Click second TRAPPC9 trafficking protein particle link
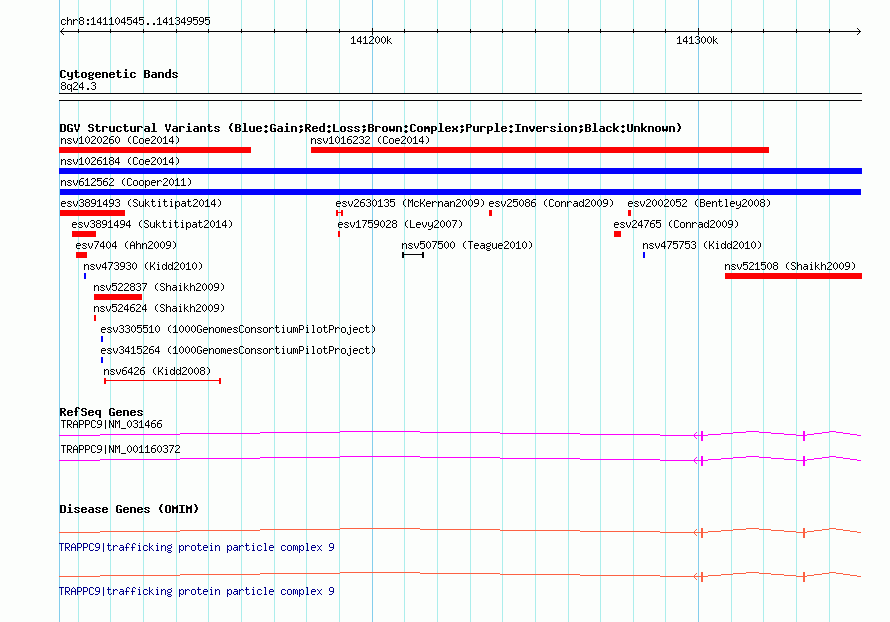Image resolution: width=890 pixels, height=622 pixels. [x=197, y=591]
